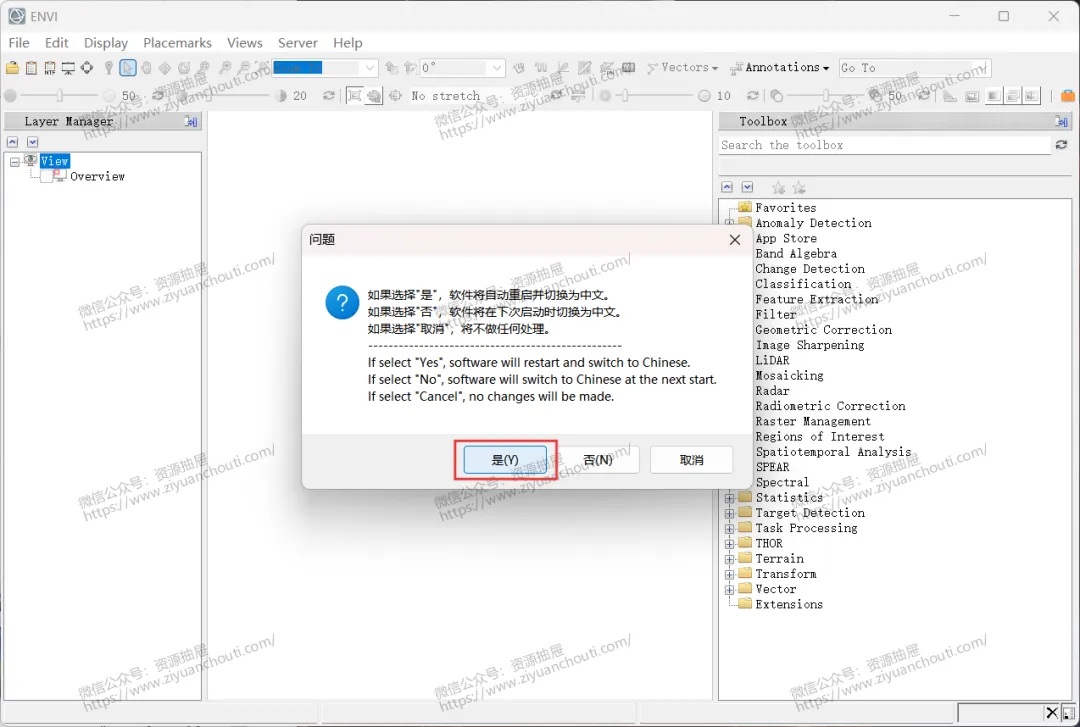Select the Vector toolbox folder
The height and width of the screenshot is (727, 1080).
coord(776,589)
